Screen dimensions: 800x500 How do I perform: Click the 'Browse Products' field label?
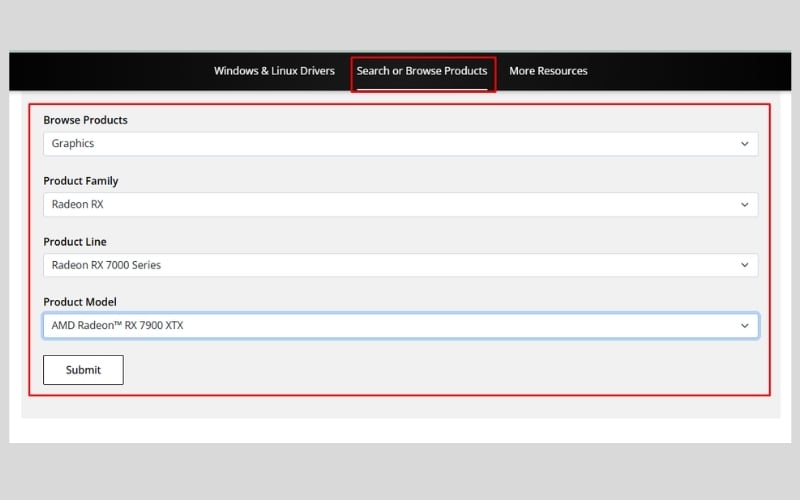(x=85, y=120)
